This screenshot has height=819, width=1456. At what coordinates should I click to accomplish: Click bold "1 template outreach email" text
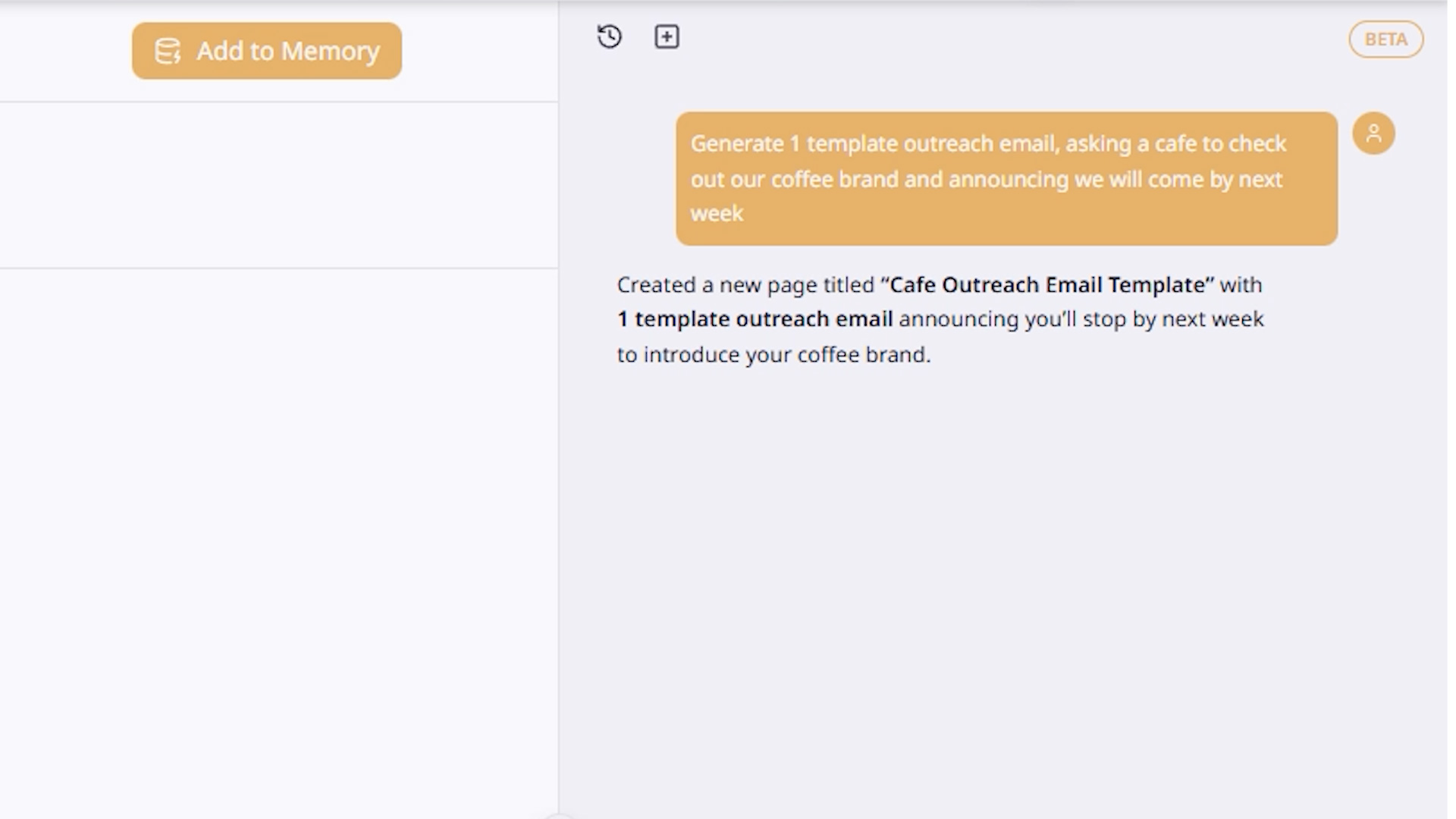(x=755, y=319)
